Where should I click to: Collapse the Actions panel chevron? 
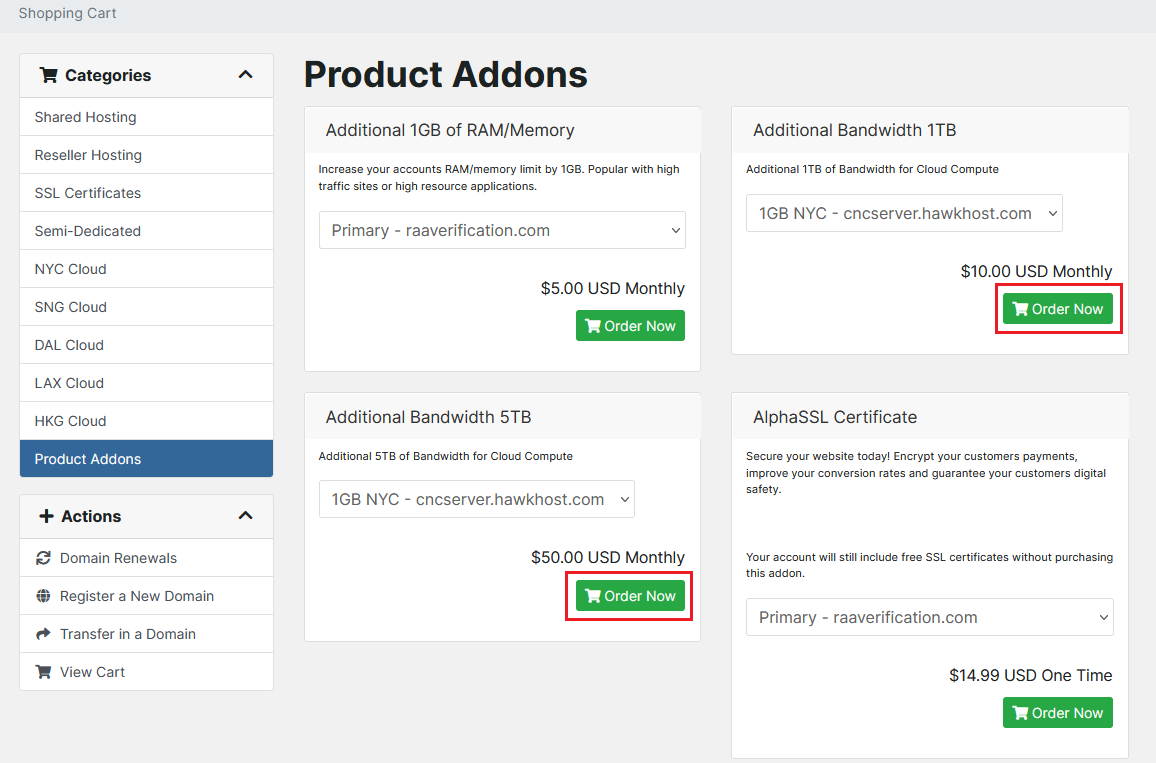coord(245,516)
